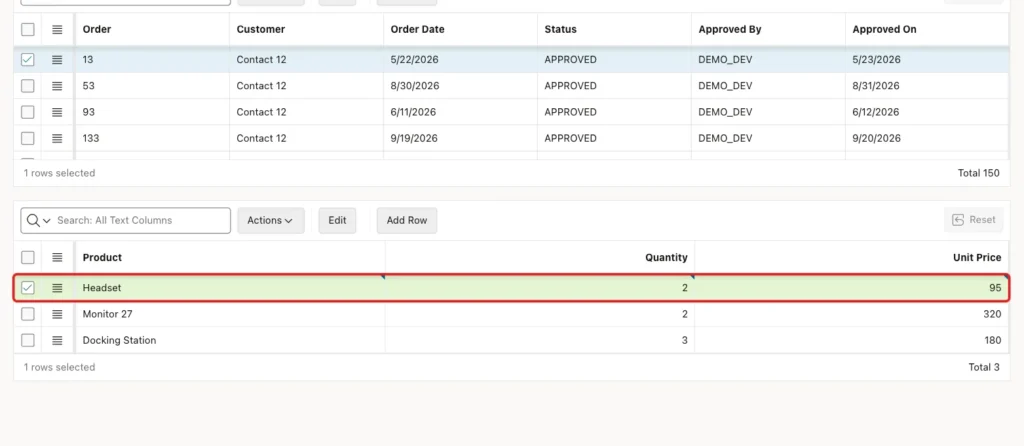
Task: Check the Docking Station row checkbox
Action: point(27,340)
